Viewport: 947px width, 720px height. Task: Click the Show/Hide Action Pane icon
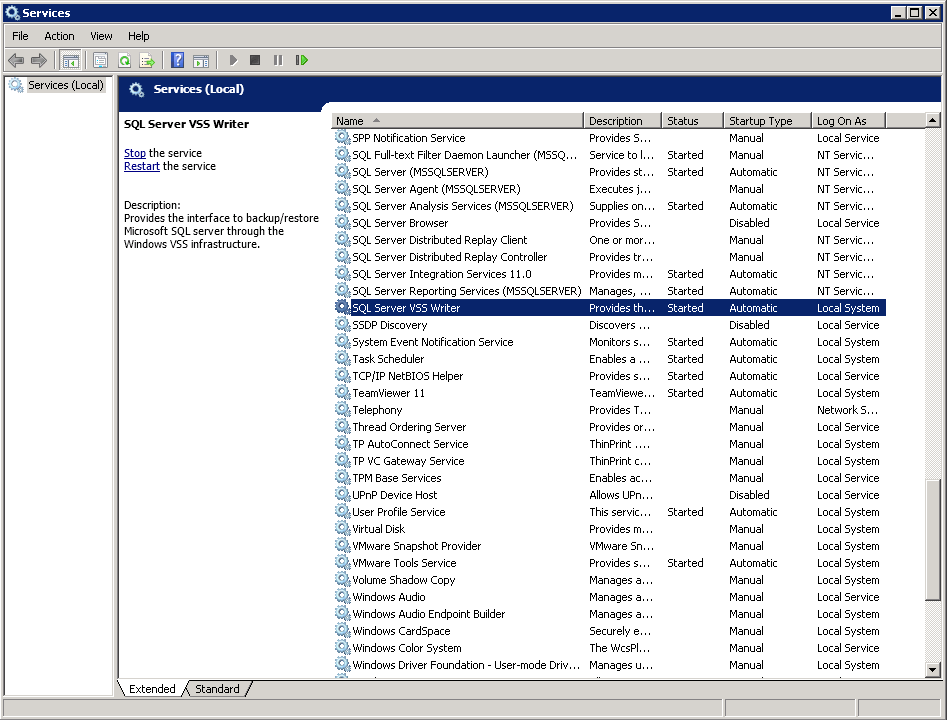pos(201,61)
